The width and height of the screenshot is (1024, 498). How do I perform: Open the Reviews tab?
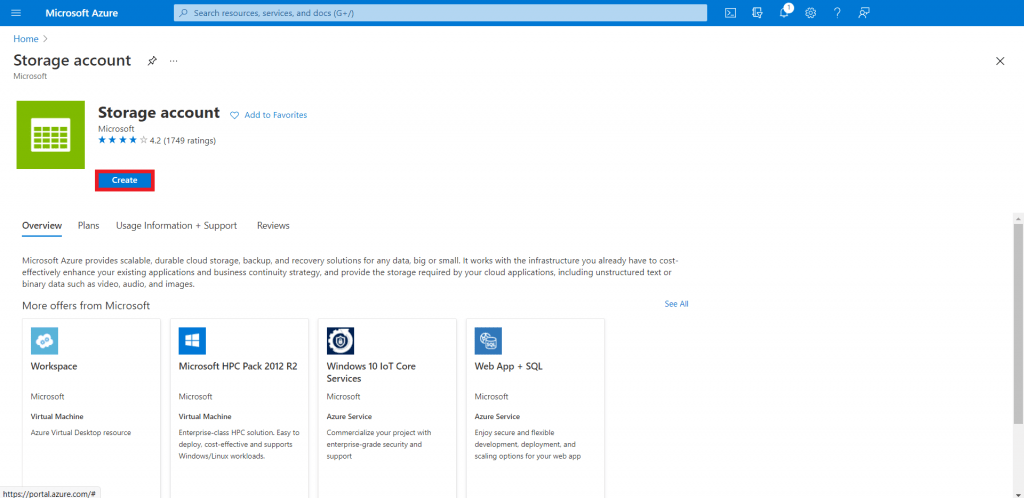273,226
